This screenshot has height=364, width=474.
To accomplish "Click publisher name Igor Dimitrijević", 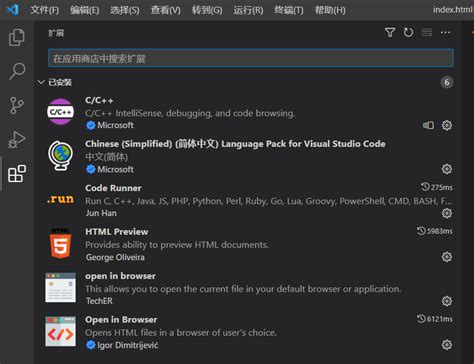I will 128,345.
